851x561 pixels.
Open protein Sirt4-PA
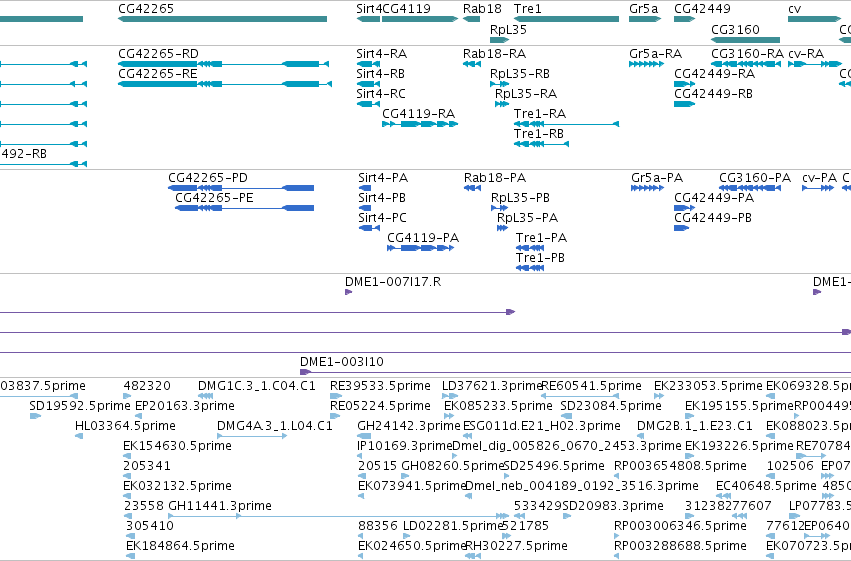click(x=383, y=178)
